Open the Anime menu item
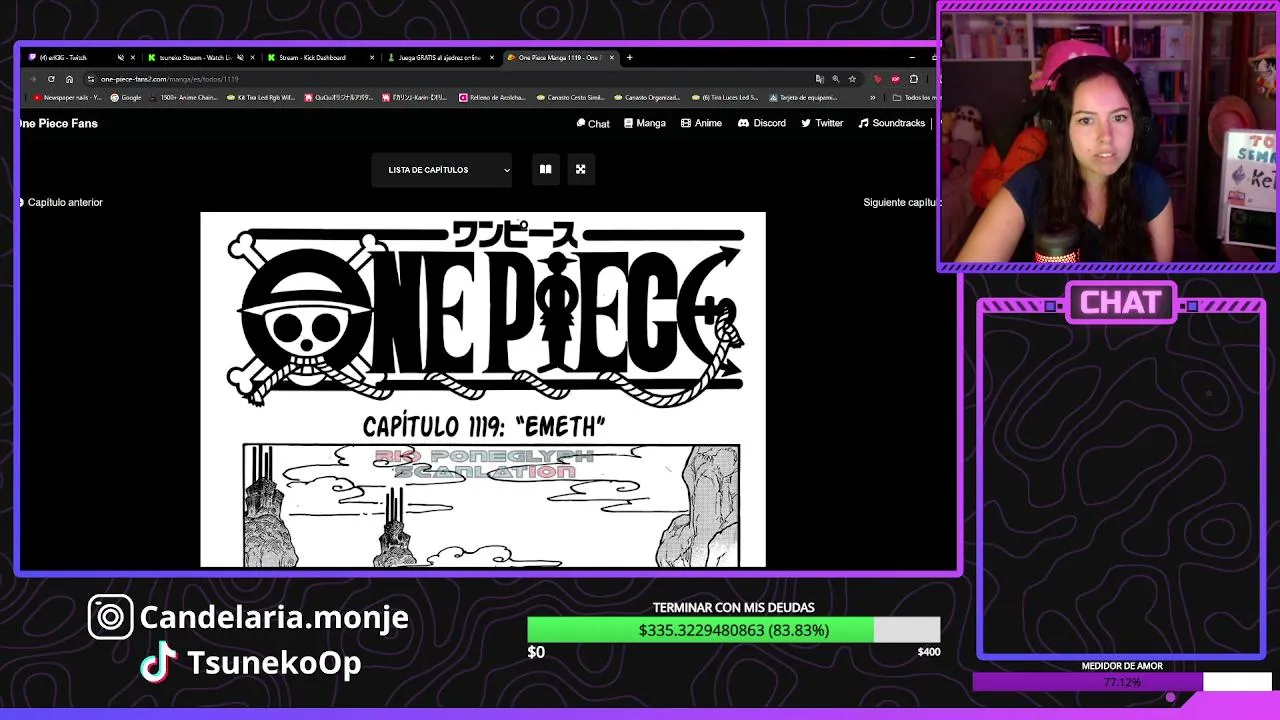Image resolution: width=1280 pixels, height=720 pixels. point(701,124)
